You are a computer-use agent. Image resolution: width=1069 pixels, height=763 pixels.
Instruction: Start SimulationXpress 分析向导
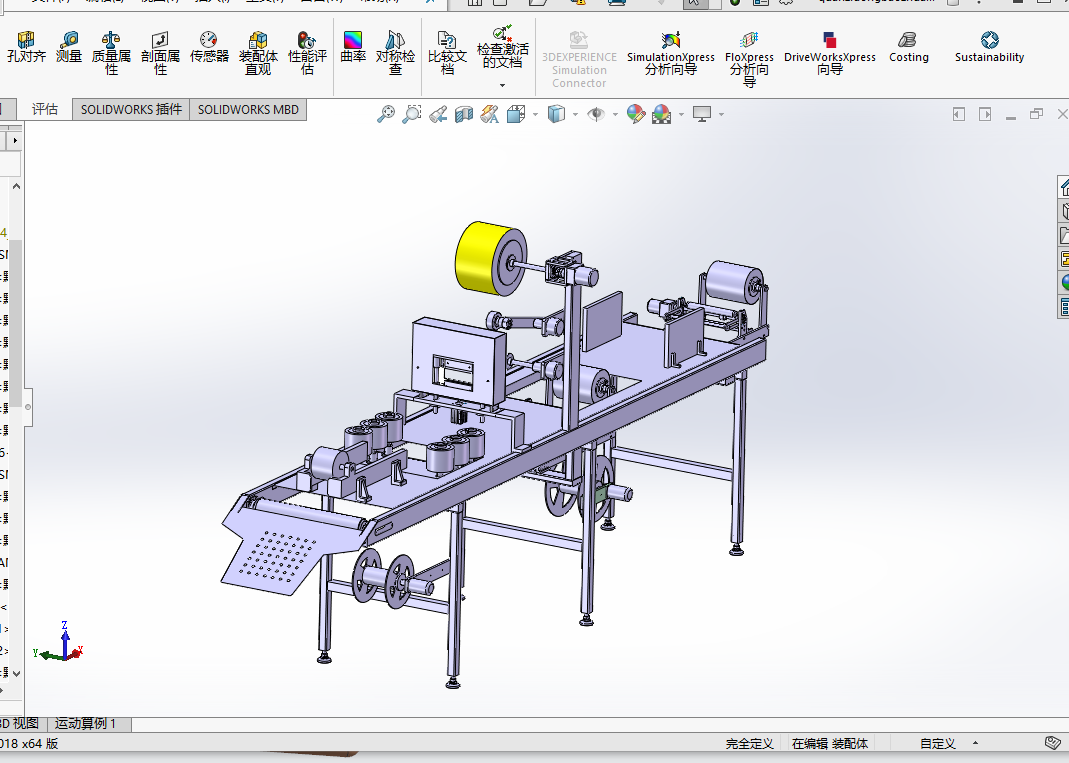[x=671, y=53]
